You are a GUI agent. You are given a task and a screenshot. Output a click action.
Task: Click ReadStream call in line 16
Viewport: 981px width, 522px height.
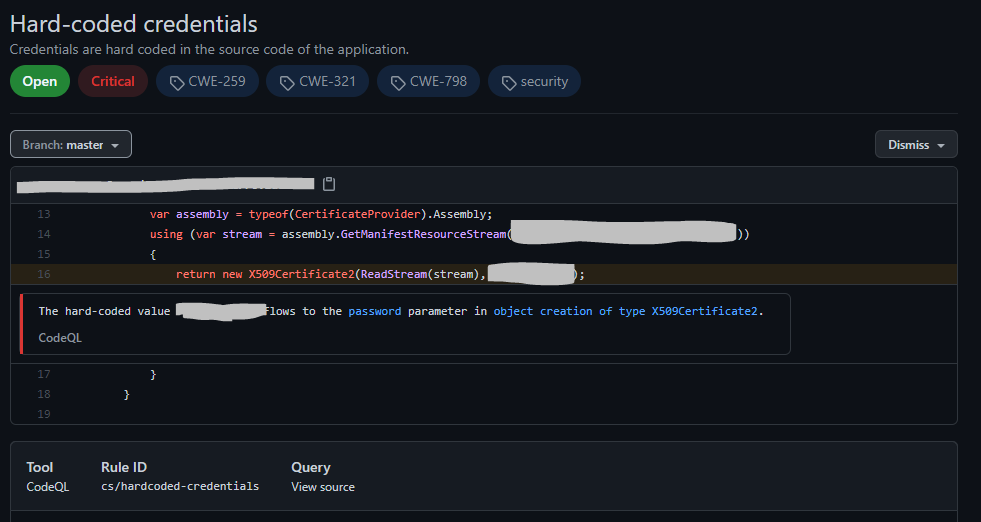click(394, 274)
